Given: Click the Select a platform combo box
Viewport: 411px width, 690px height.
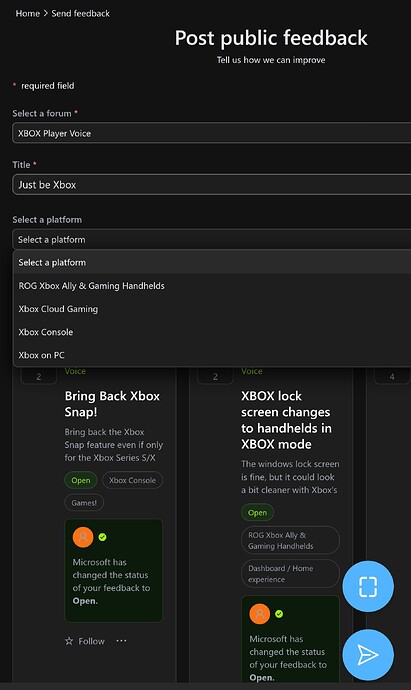Looking at the screenshot, I should pyautogui.click(x=212, y=239).
